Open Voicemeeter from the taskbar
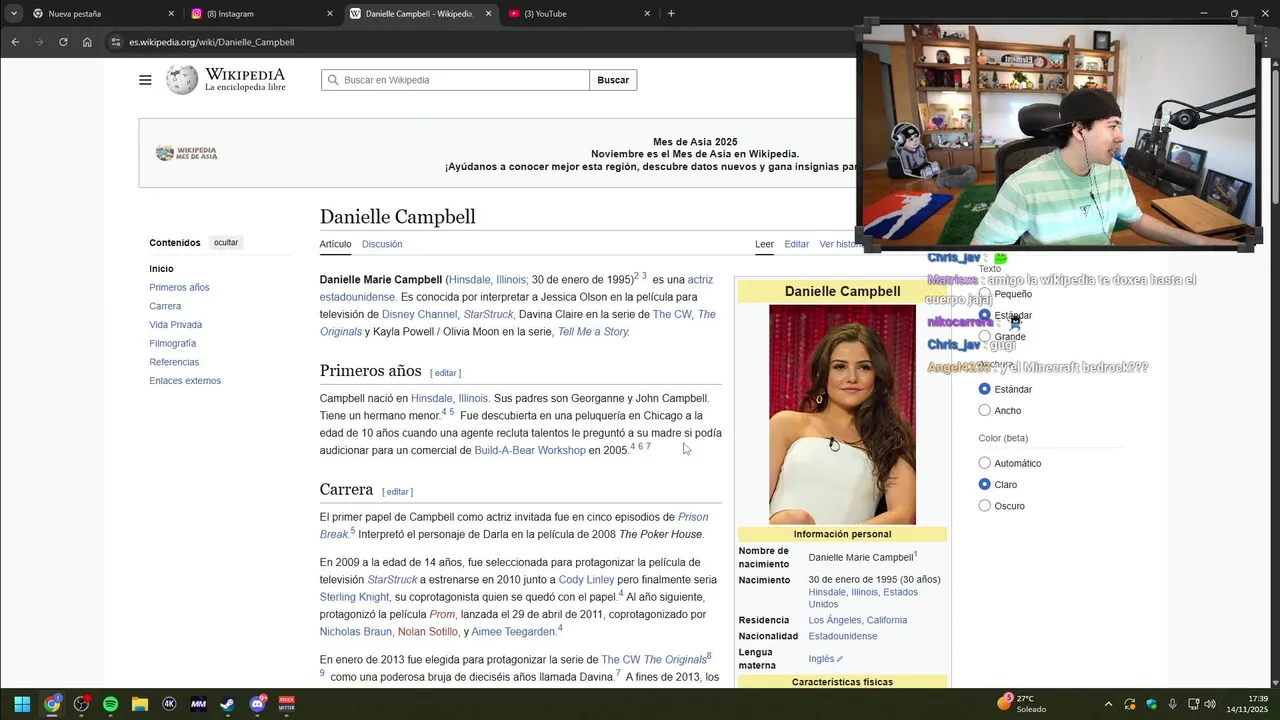 click(x=286, y=704)
